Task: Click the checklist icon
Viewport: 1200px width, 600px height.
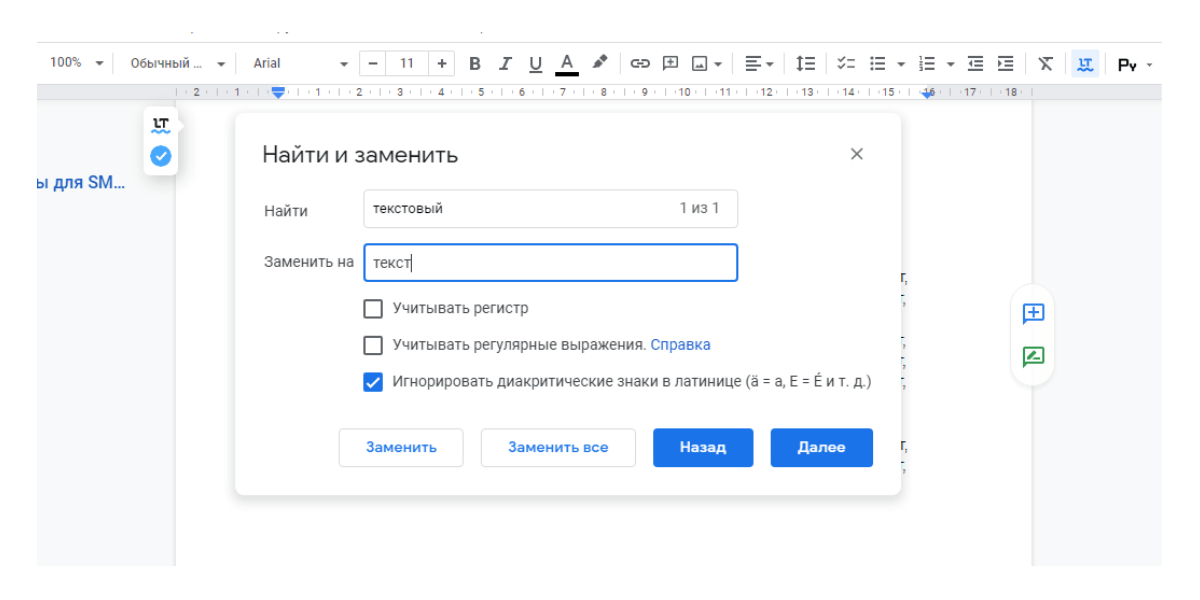Action: [x=846, y=64]
